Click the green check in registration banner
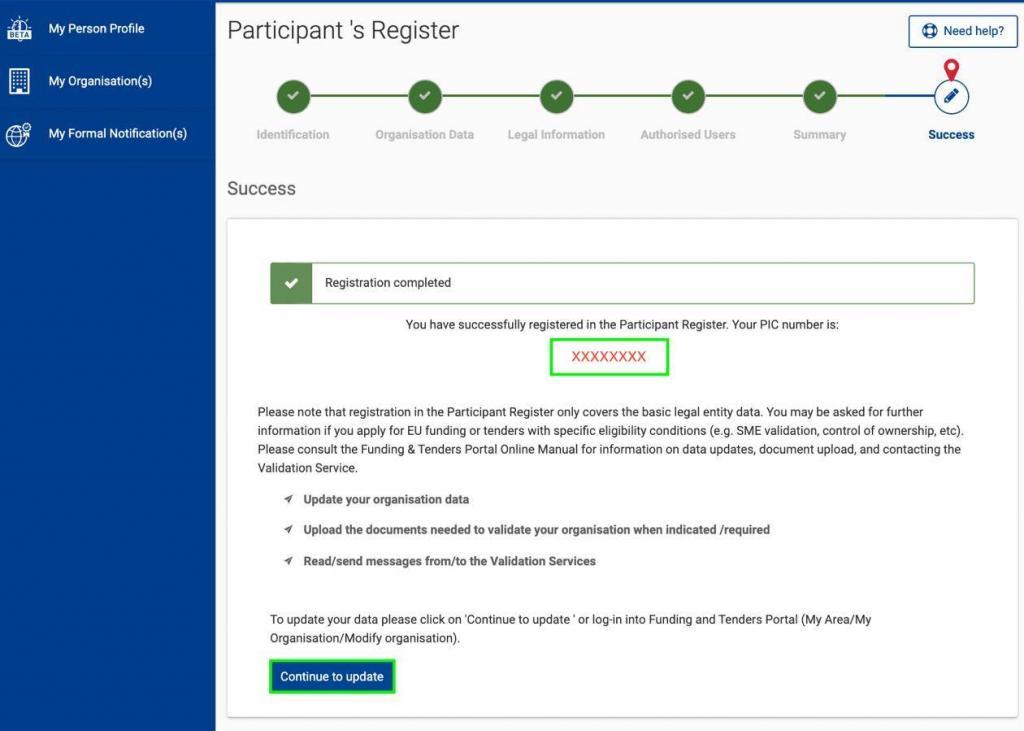 pyautogui.click(x=291, y=283)
